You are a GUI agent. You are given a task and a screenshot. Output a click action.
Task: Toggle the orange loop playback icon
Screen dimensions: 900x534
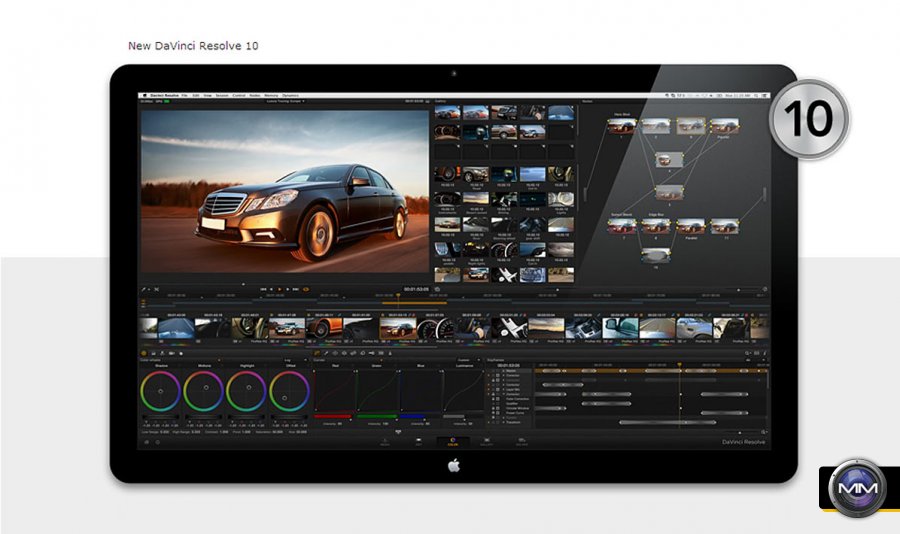click(306, 289)
